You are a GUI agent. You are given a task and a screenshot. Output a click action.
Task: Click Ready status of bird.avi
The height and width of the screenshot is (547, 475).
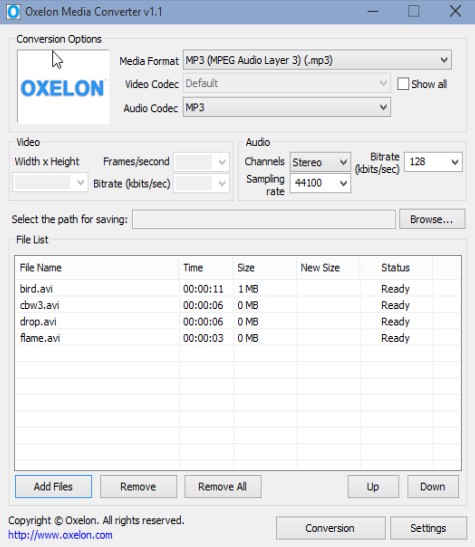pyautogui.click(x=395, y=289)
